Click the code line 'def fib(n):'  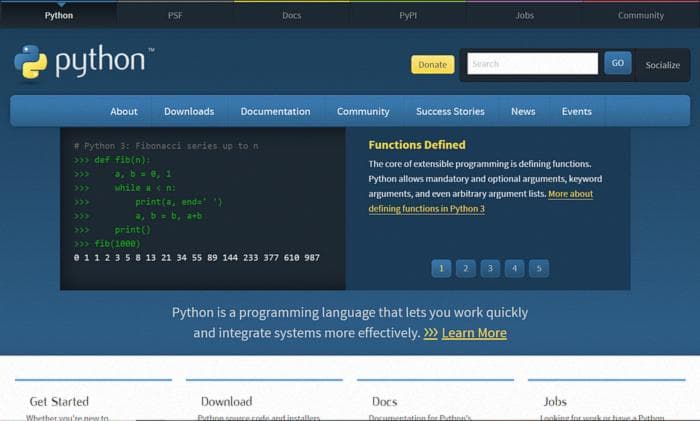122,160
